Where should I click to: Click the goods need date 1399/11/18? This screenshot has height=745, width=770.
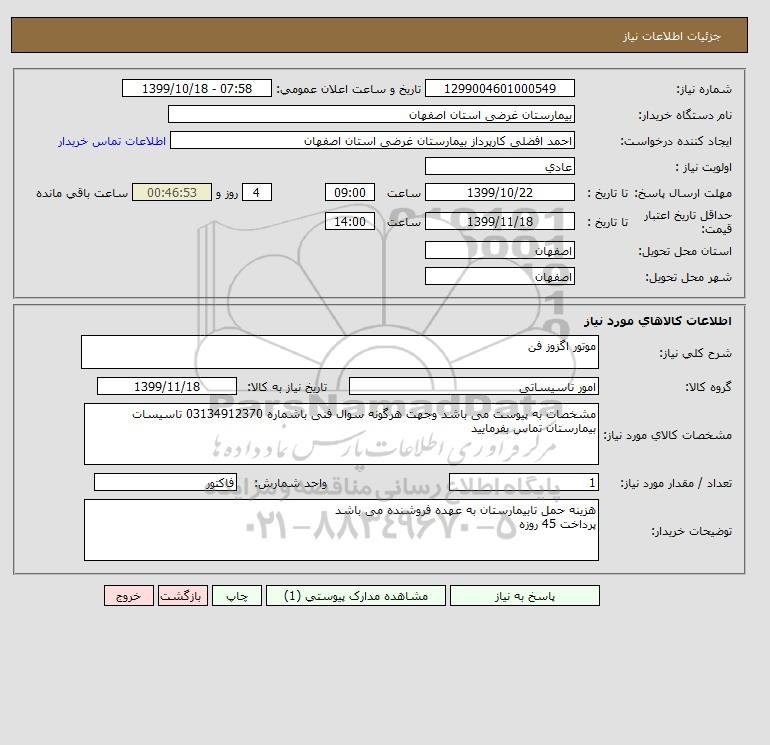pos(167,386)
